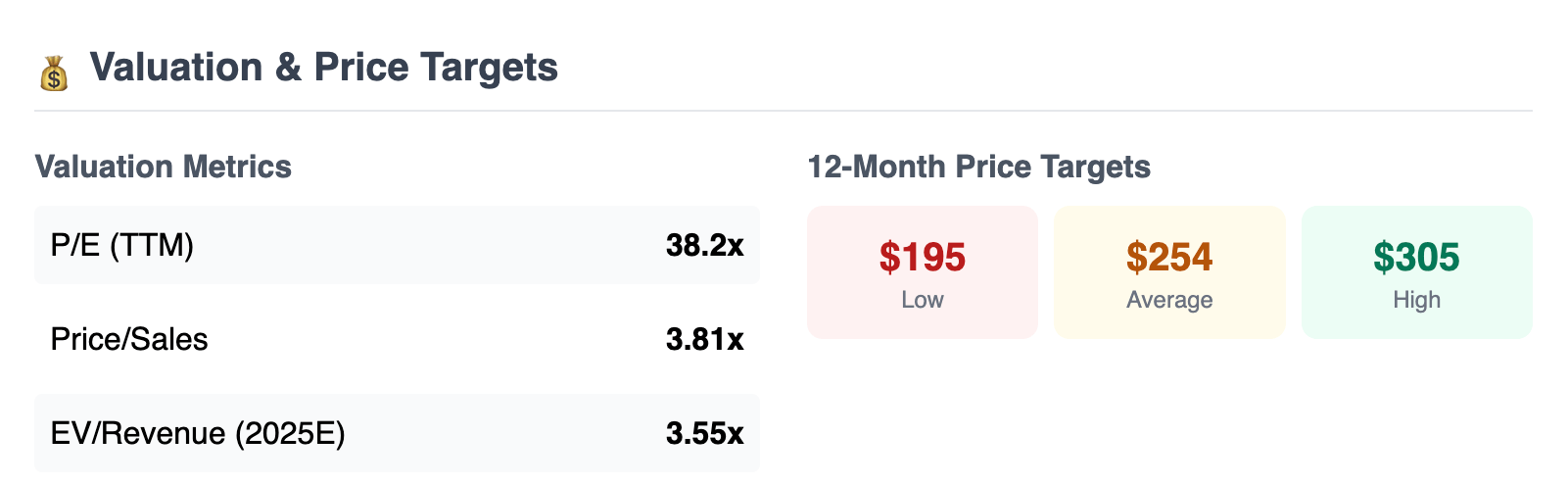Select the green High price target card
This screenshot has height=485, width=1568.
click(x=1417, y=272)
